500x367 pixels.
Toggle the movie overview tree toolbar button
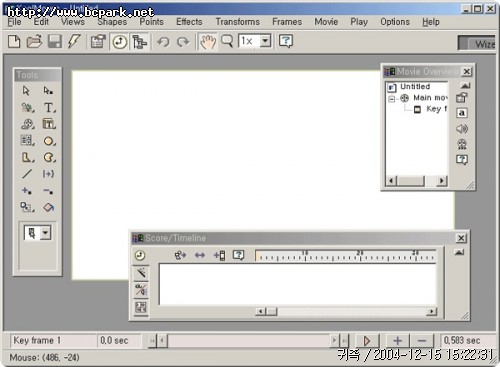point(139,42)
